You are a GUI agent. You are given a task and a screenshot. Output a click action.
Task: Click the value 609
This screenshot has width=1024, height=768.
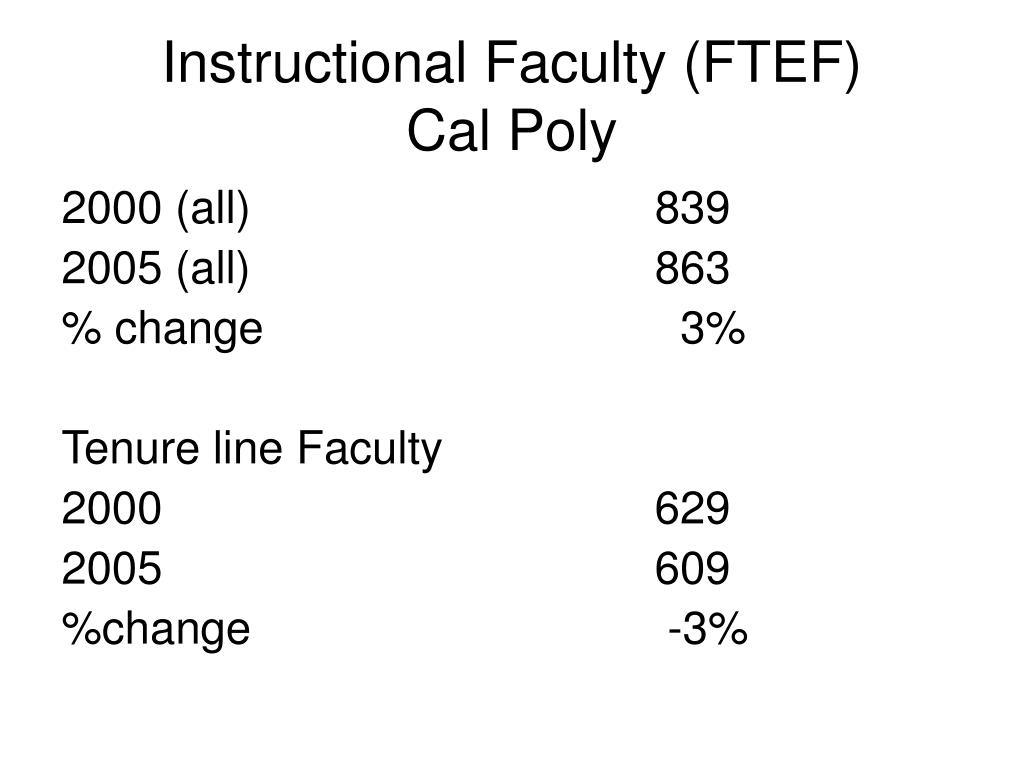coord(692,568)
